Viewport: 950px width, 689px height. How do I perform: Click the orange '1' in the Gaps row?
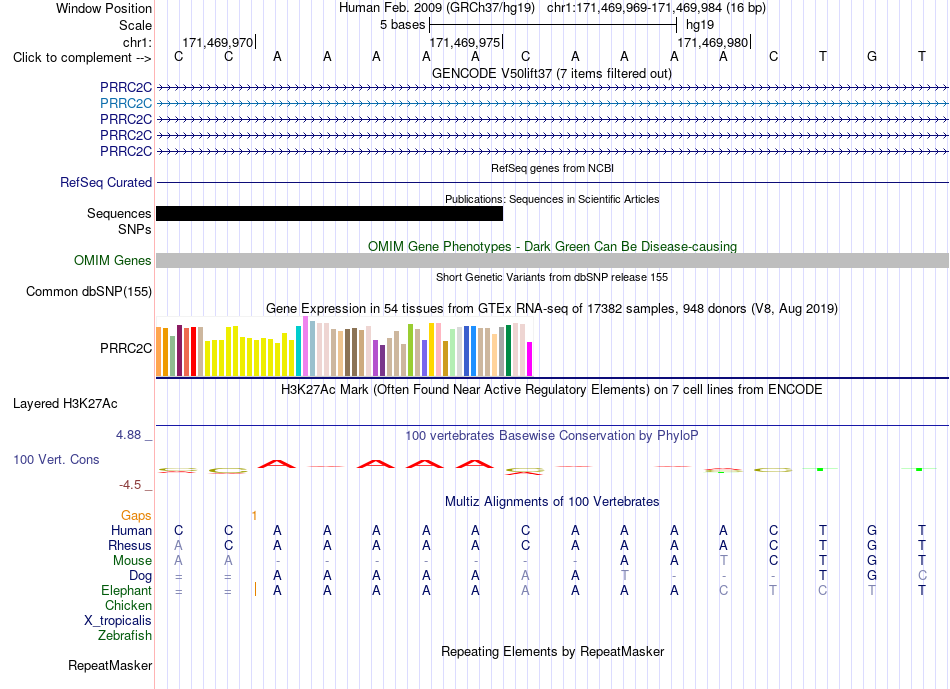(254, 515)
